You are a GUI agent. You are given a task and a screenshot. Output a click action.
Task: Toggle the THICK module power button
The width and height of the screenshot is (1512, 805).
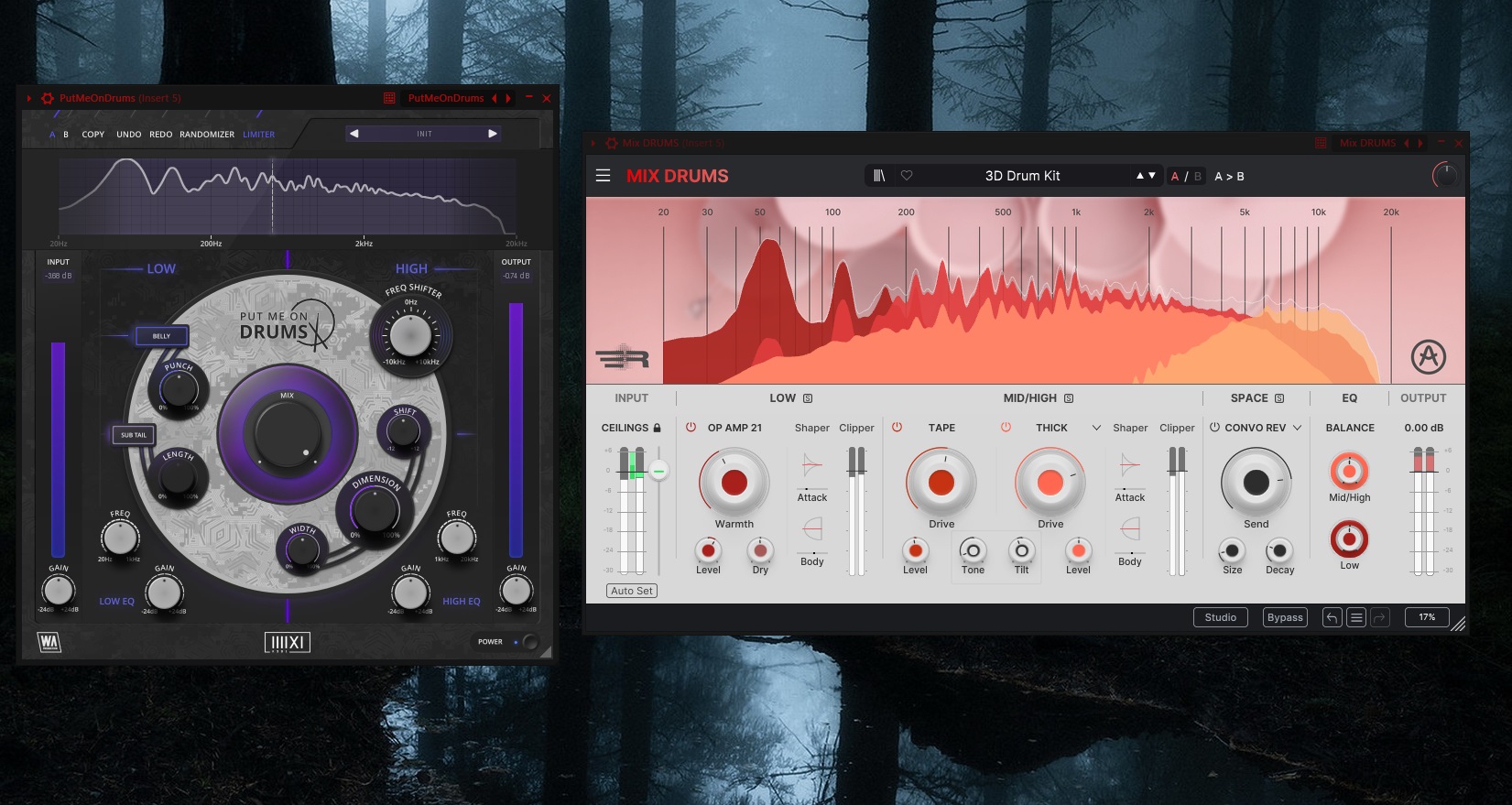pos(1006,428)
